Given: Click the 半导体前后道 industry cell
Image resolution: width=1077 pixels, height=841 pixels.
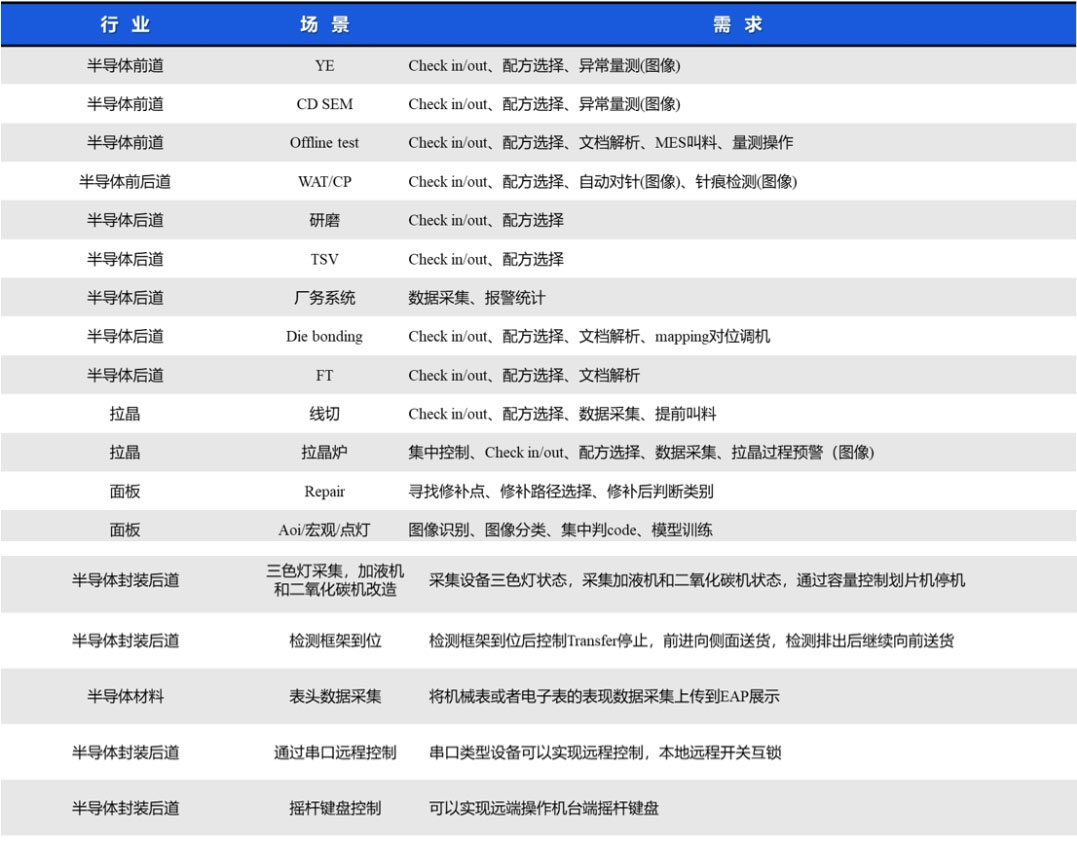Looking at the screenshot, I should point(125,182).
